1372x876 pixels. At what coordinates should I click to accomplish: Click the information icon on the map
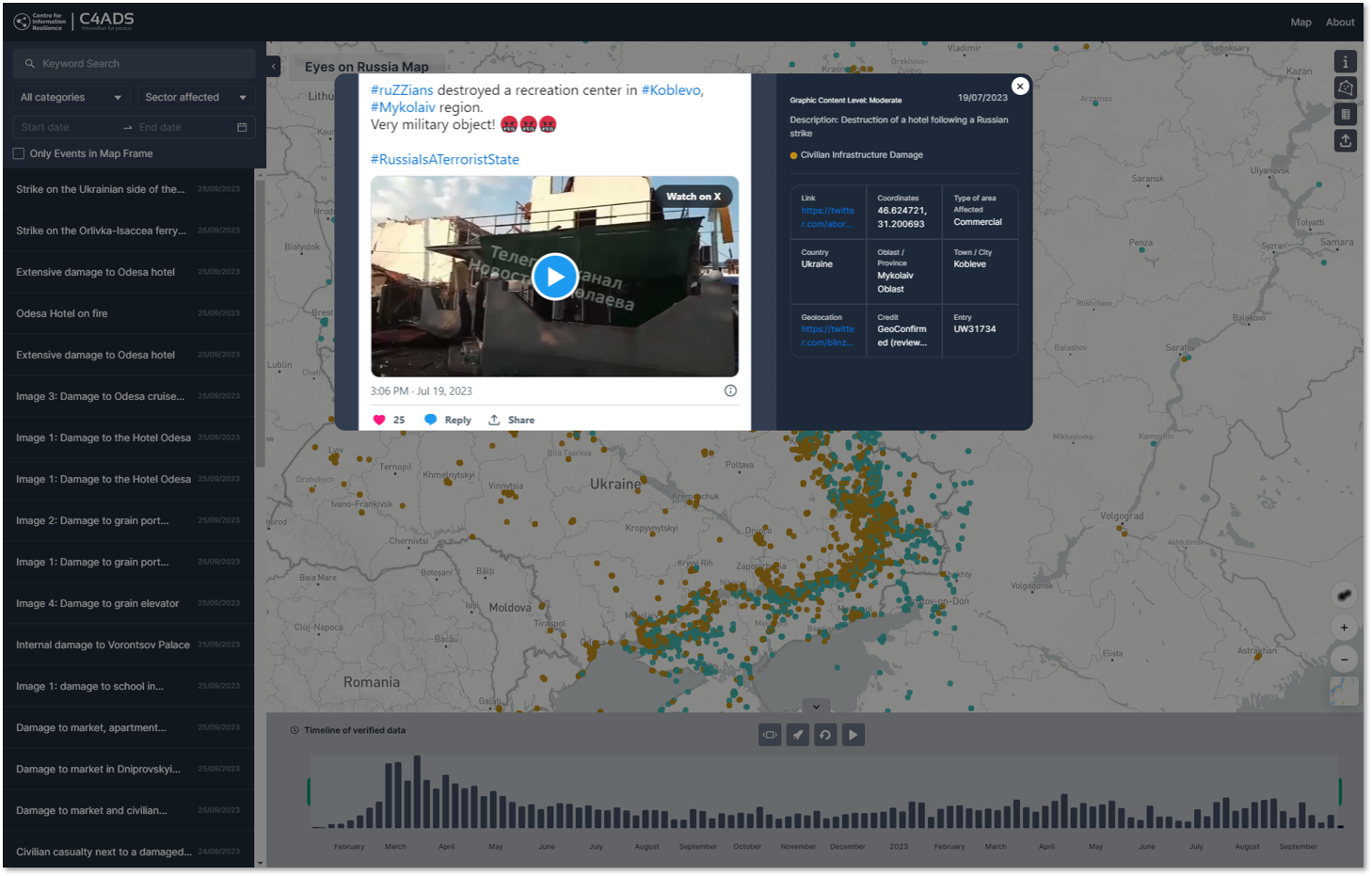1345,62
